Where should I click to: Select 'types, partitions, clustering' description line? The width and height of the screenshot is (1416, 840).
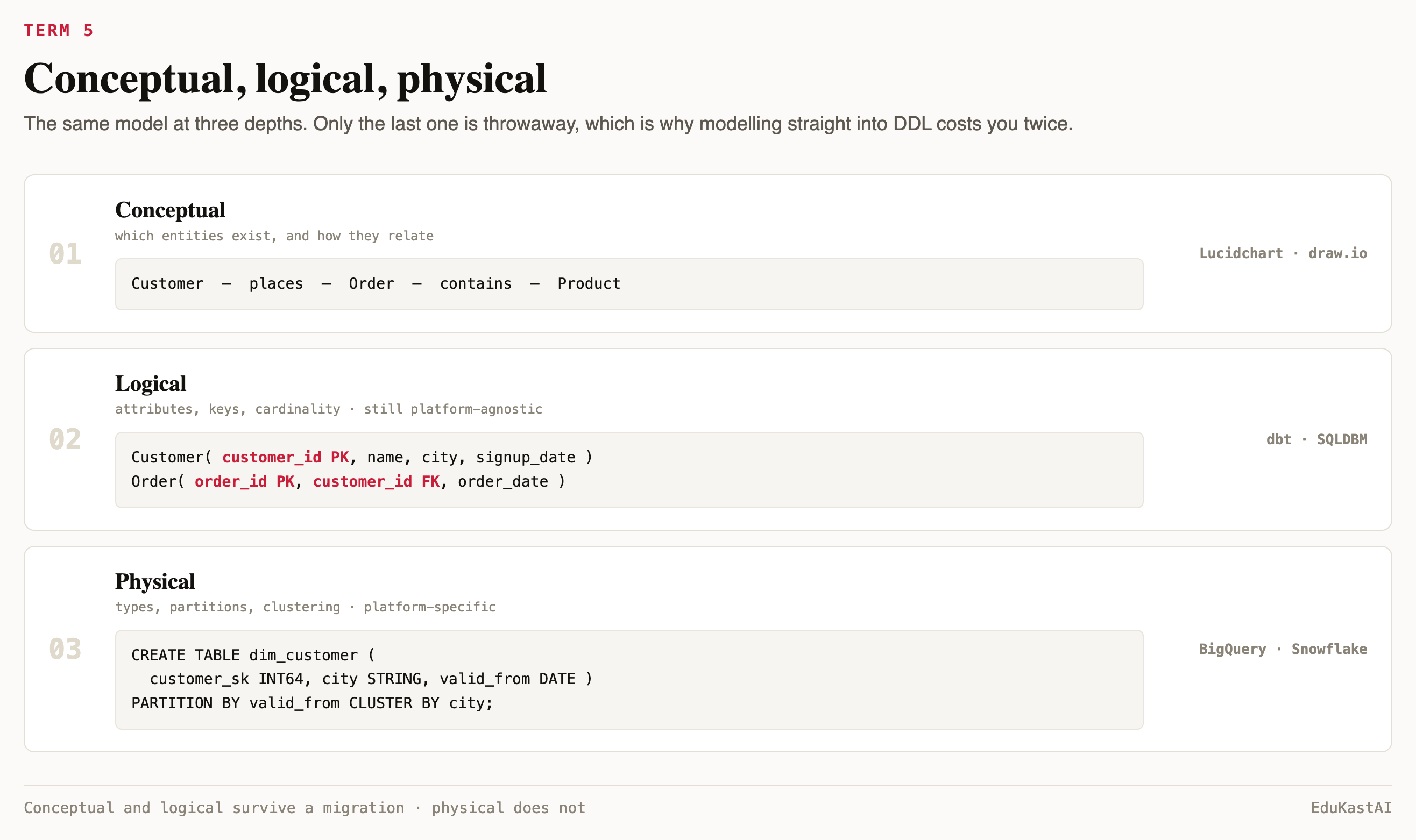305,607
